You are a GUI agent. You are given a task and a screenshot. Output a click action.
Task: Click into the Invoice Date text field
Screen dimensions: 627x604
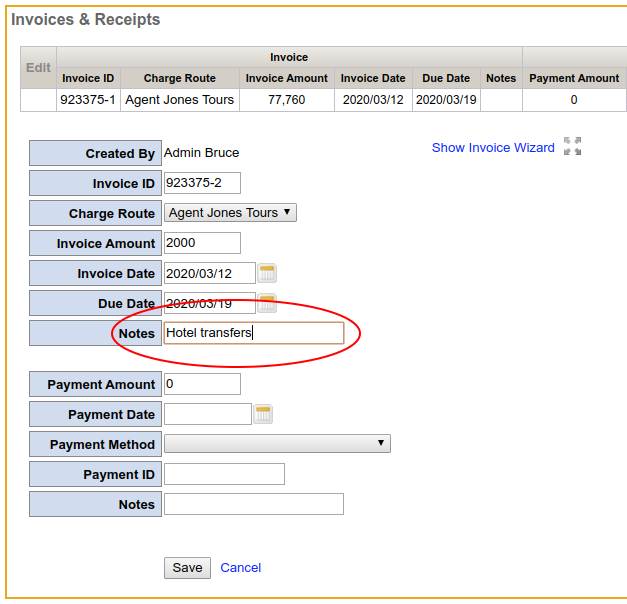209,273
